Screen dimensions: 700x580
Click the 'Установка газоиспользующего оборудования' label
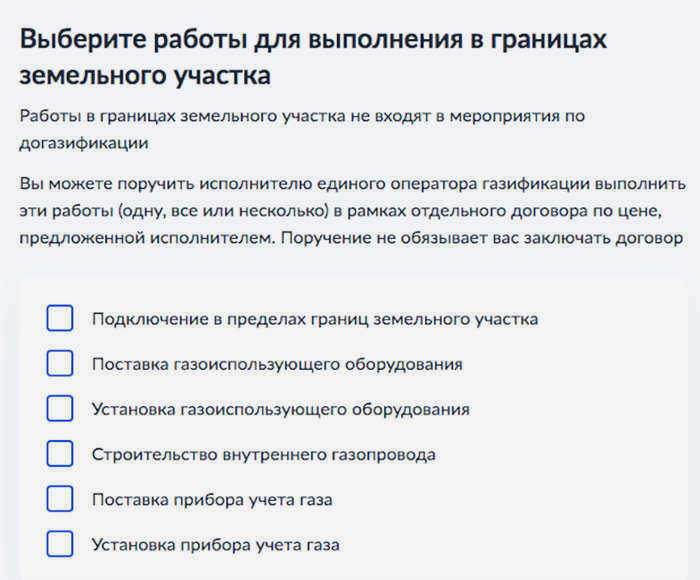point(281,409)
